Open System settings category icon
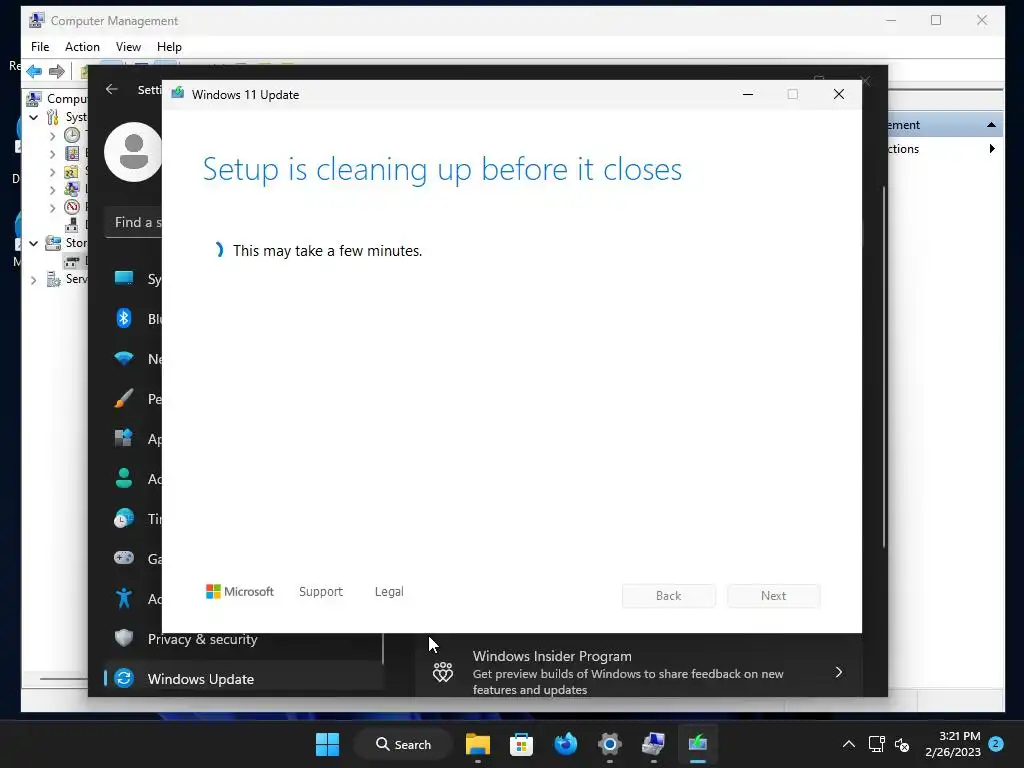Viewport: 1024px width, 768px height. click(x=123, y=278)
